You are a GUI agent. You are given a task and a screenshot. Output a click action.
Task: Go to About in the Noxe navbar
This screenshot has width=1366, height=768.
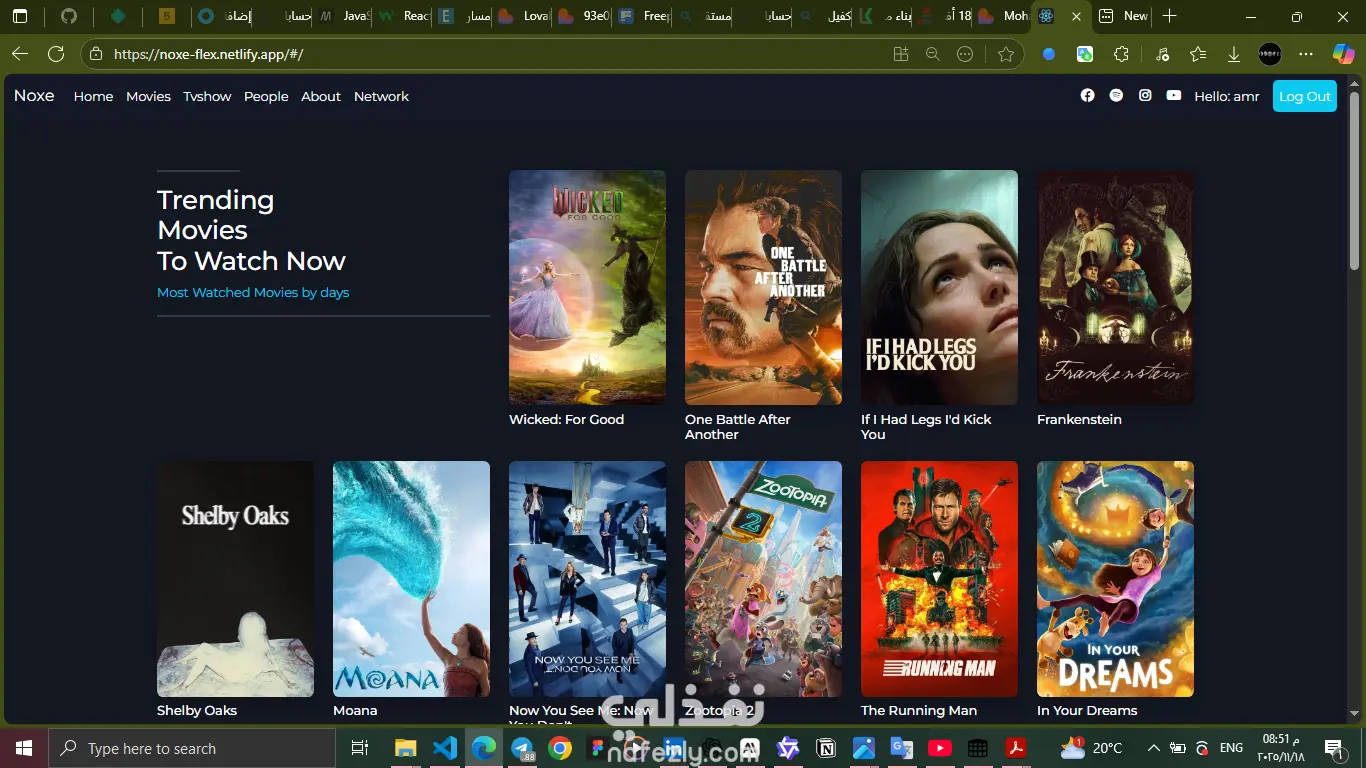pyautogui.click(x=321, y=96)
